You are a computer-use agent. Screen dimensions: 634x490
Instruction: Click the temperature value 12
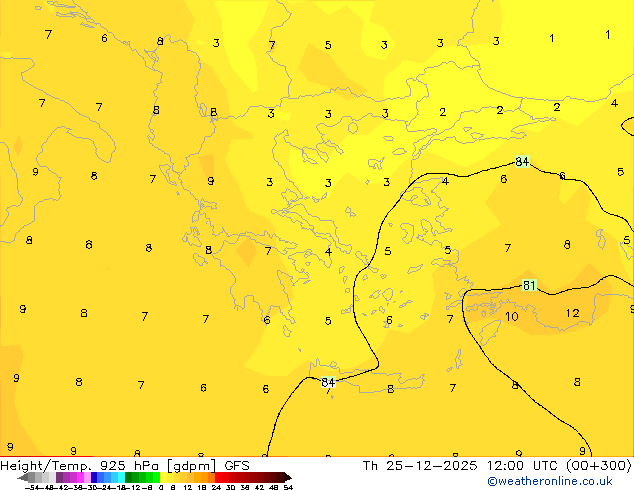pyautogui.click(x=572, y=313)
